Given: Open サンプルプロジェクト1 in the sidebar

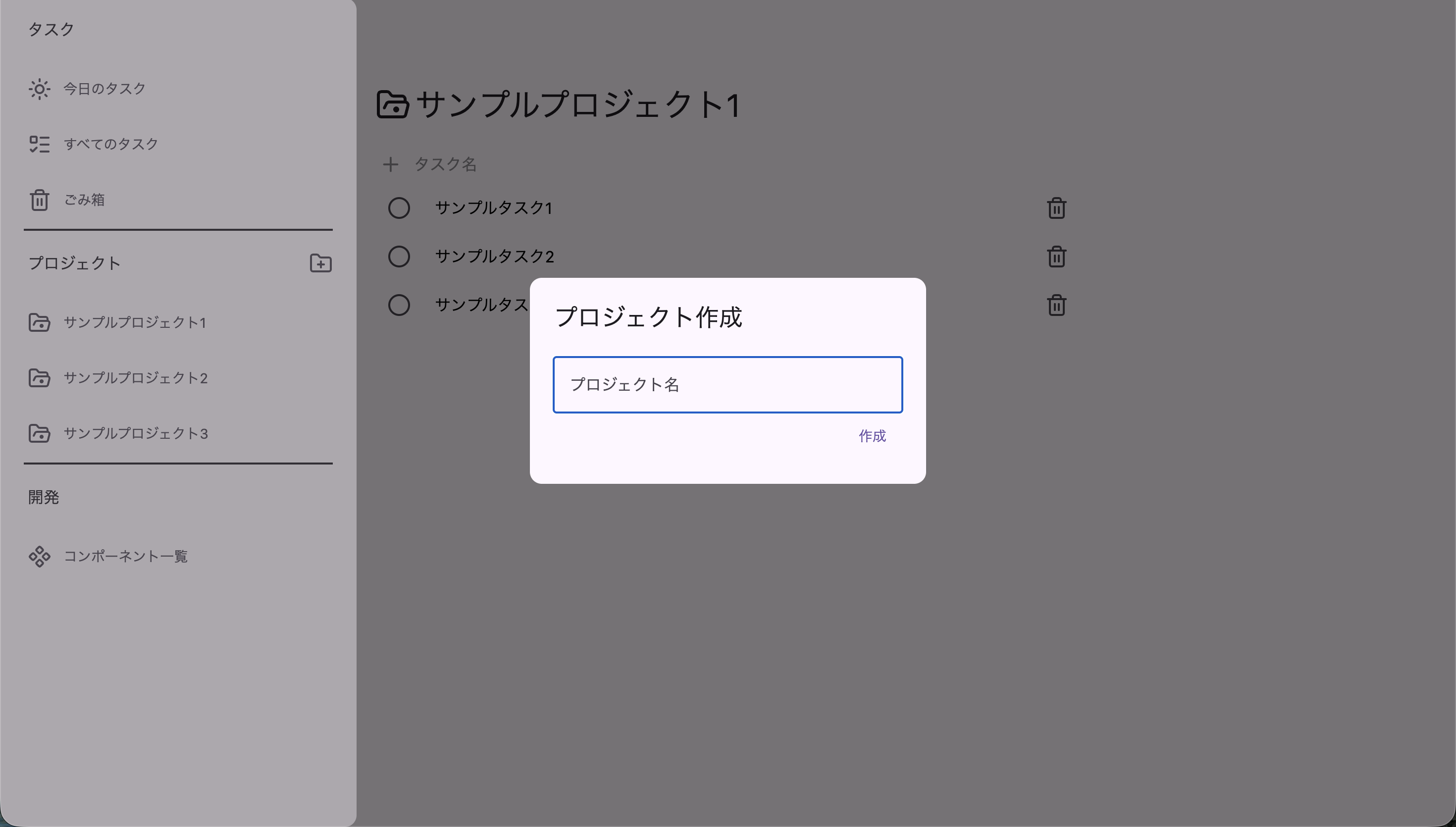Looking at the screenshot, I should pos(135,322).
